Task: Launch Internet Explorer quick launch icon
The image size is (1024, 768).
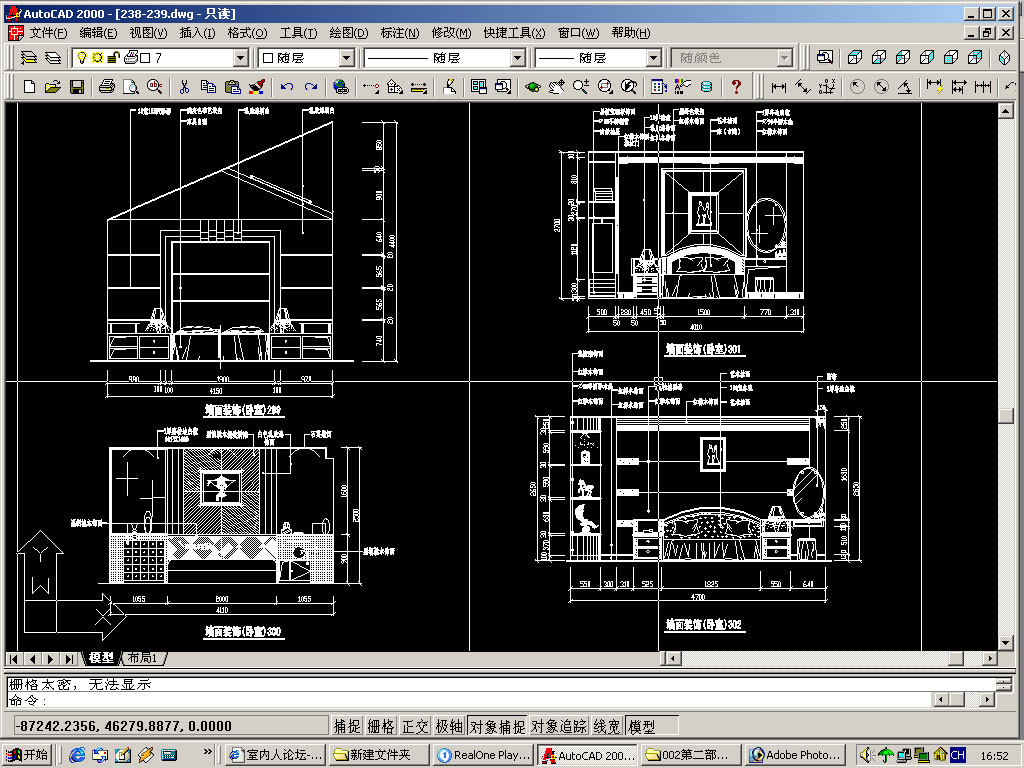Action: tap(77, 755)
